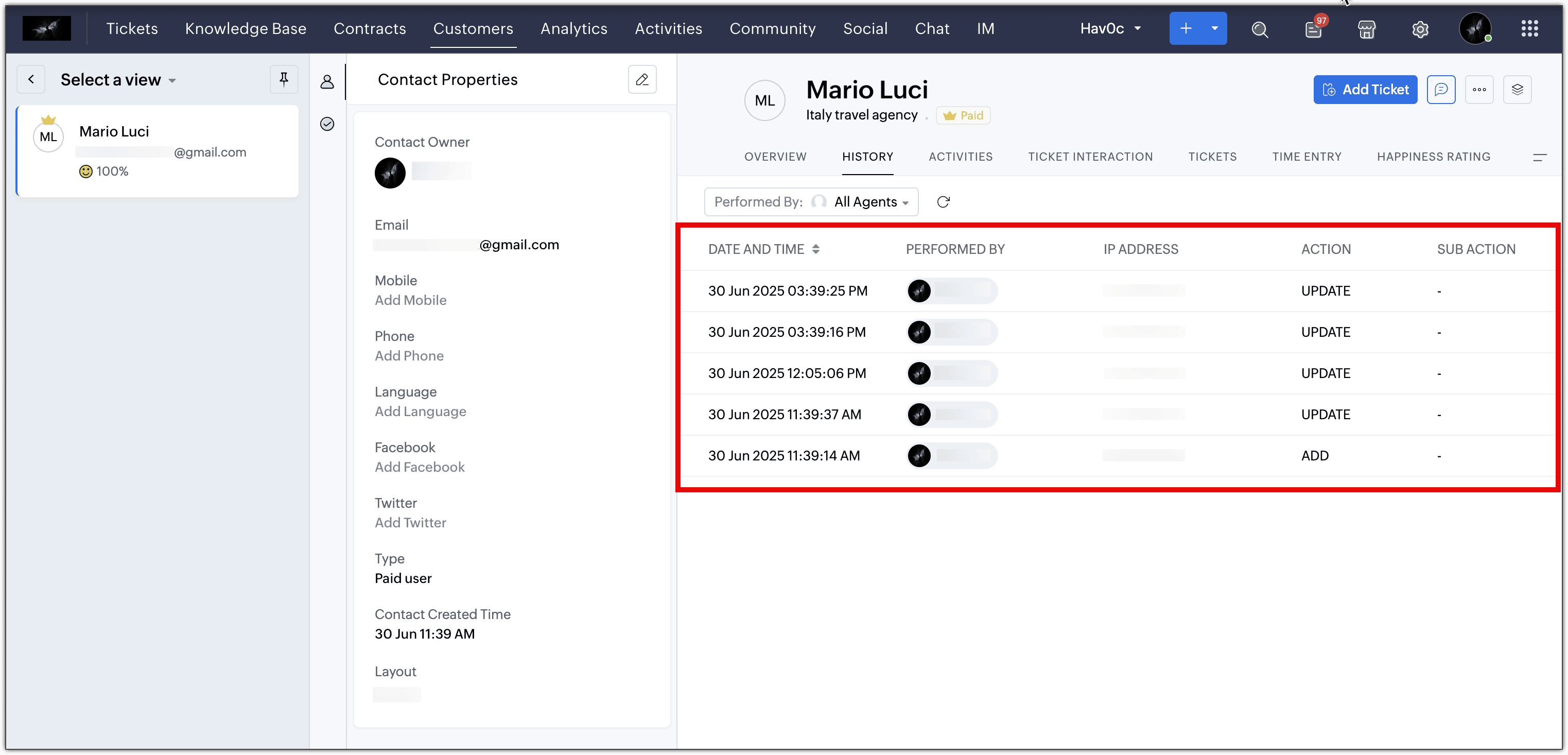Toggle the date and time sort arrows
Viewport: 1568px width, 755px height.
(x=815, y=249)
